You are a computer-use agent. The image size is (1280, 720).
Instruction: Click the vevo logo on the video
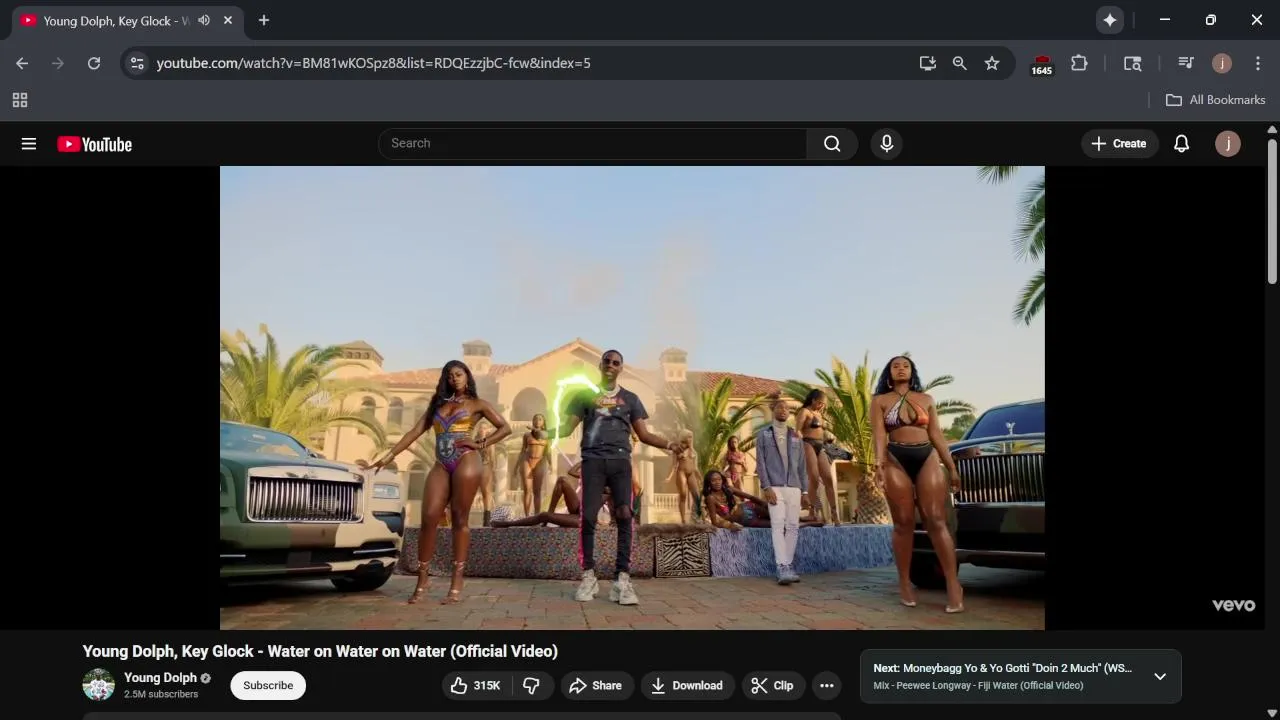coord(1233,605)
